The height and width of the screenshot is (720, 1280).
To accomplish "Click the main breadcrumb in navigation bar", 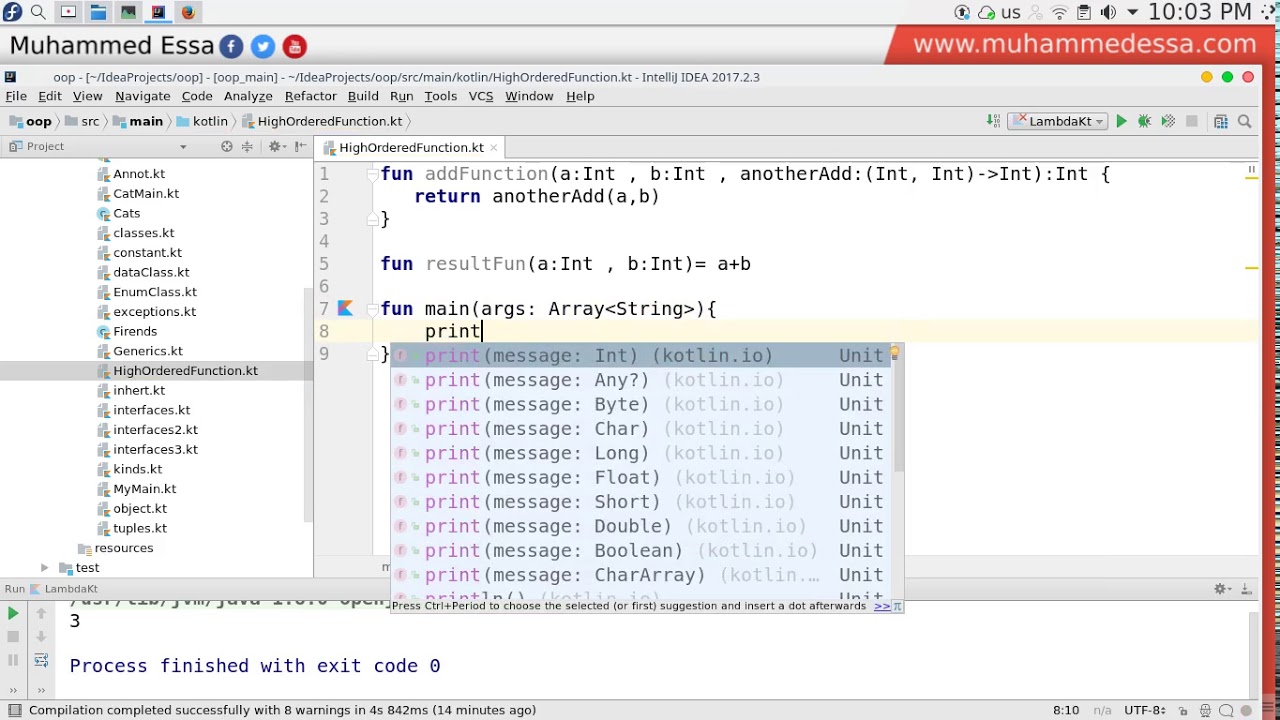I will tap(136, 121).
